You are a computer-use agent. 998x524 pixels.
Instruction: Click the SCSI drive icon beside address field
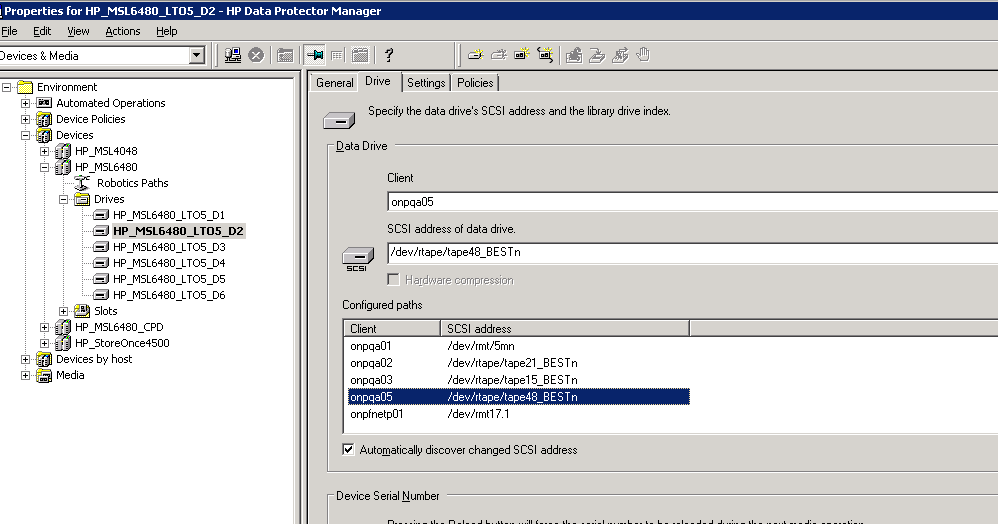click(x=358, y=258)
